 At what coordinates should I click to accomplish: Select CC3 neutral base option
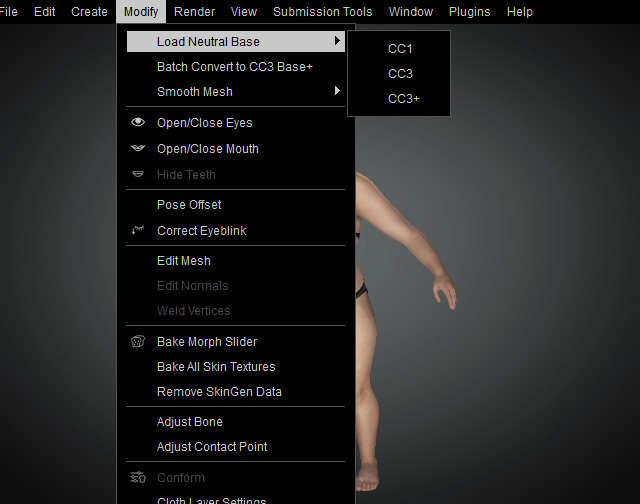[x=400, y=74]
